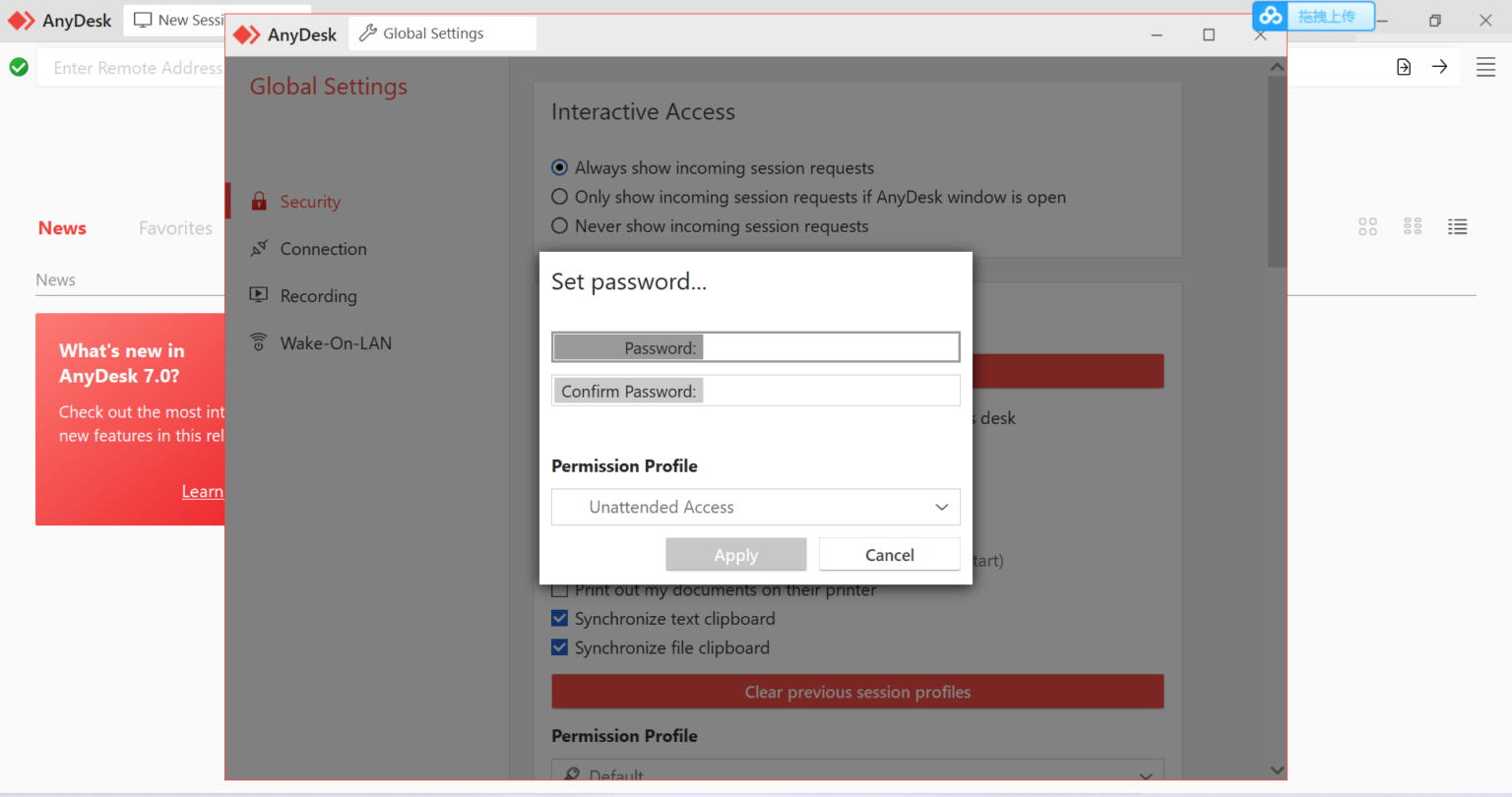Click the Apply button

coord(735,555)
